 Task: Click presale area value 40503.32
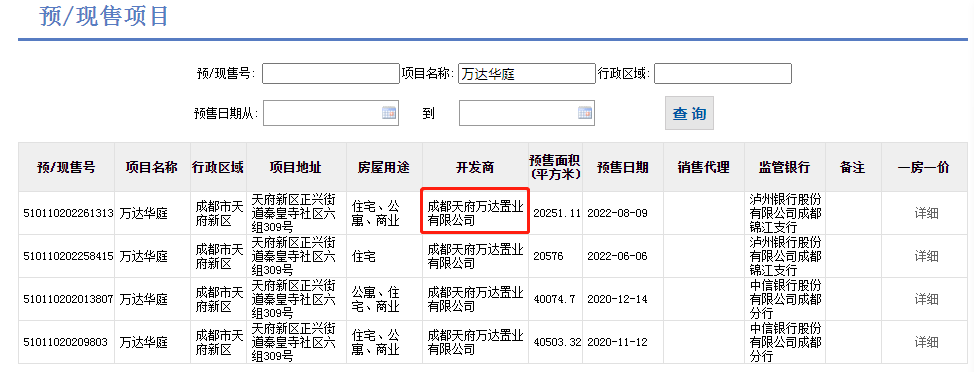pos(557,342)
